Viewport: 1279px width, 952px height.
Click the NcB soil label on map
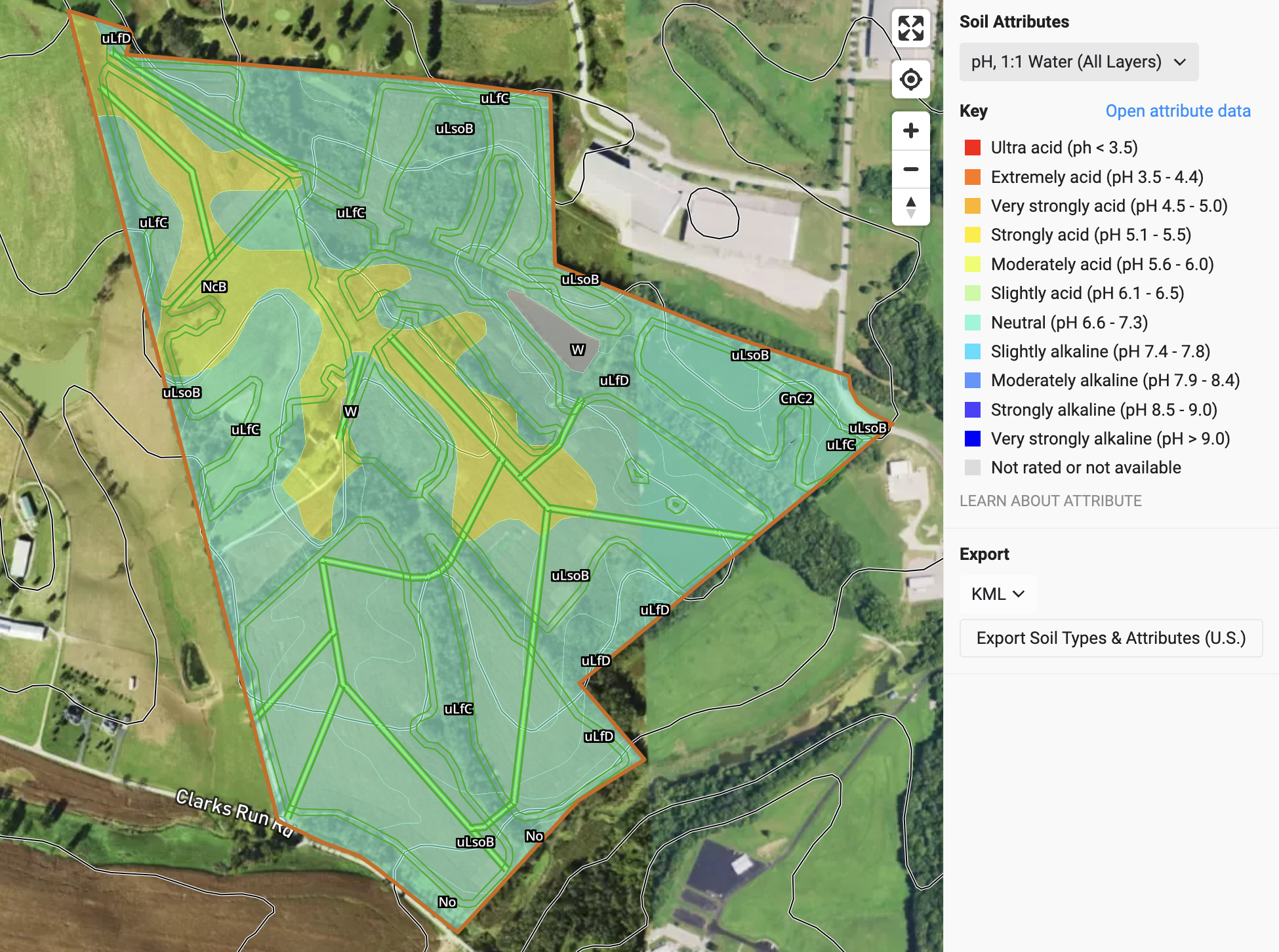(214, 287)
